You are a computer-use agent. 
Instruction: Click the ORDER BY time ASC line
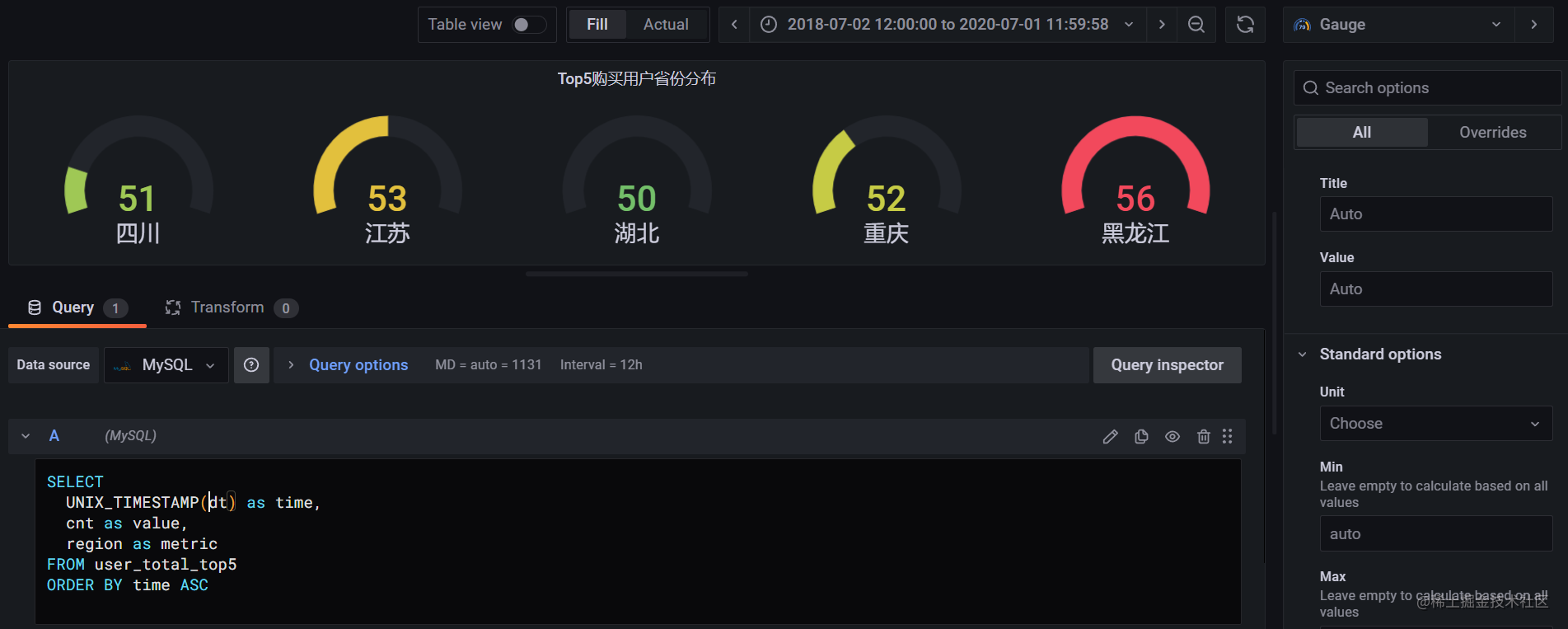point(128,585)
